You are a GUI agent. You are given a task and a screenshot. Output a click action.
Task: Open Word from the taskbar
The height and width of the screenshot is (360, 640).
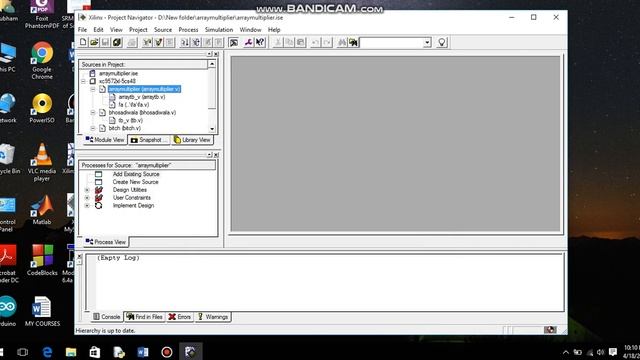coord(143,352)
